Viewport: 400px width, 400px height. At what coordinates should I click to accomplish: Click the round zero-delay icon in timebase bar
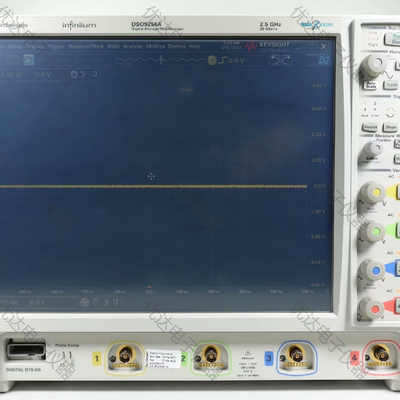(85, 302)
